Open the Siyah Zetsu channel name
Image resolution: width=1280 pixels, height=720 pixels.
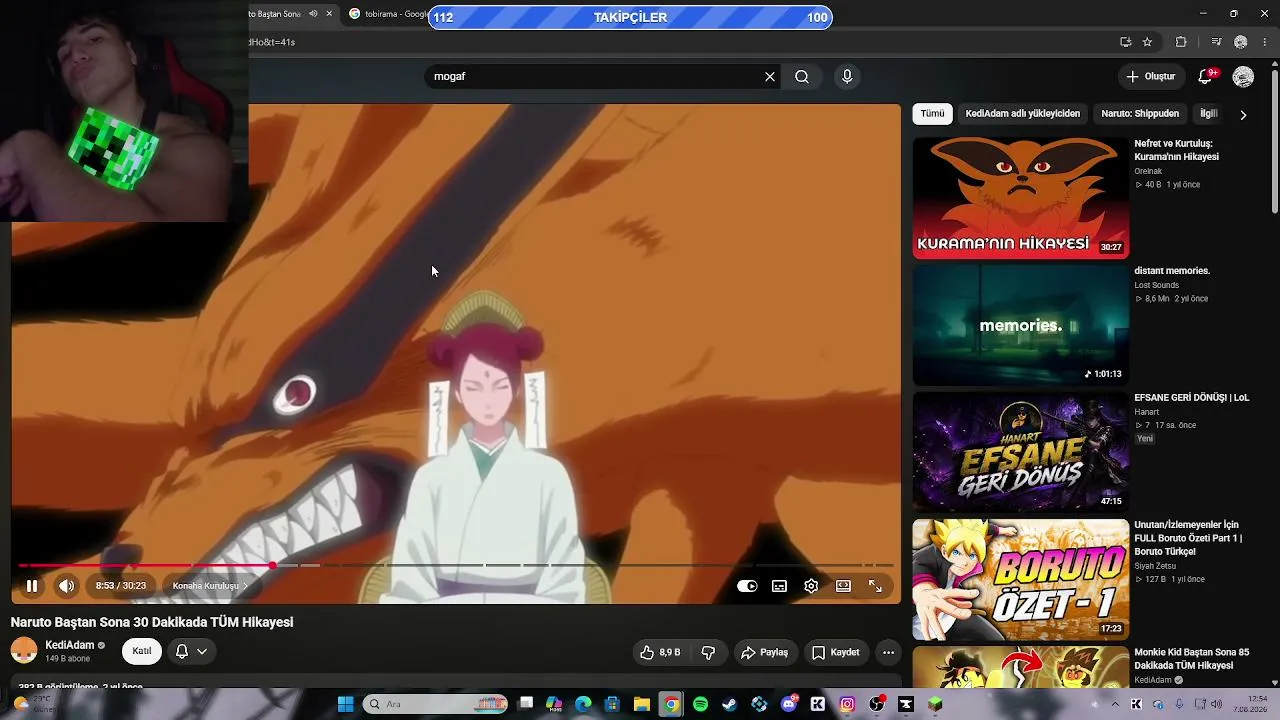click(x=1155, y=566)
